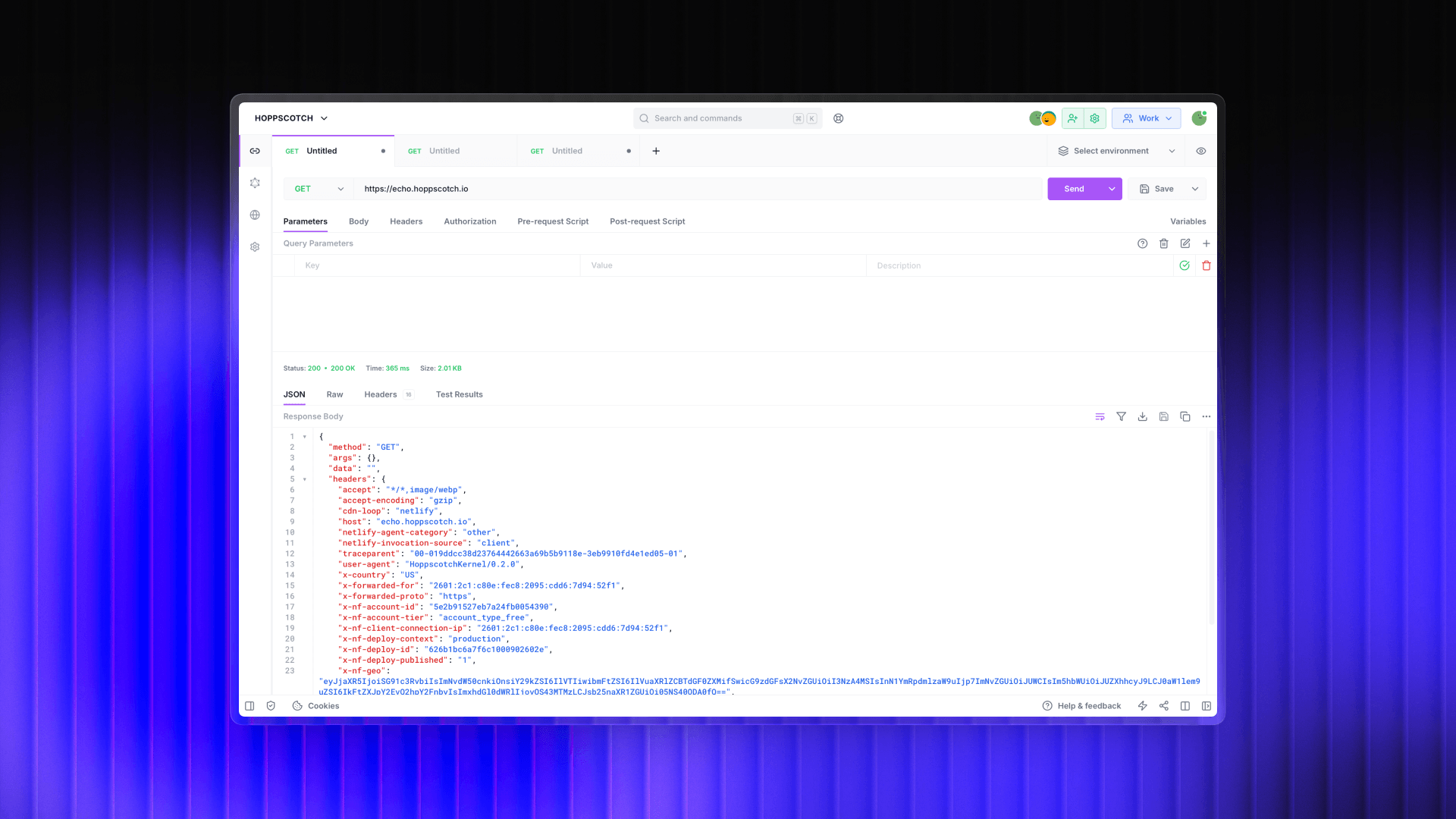
Task: Toggle the parameter row enabled checkmark
Action: (x=1184, y=265)
